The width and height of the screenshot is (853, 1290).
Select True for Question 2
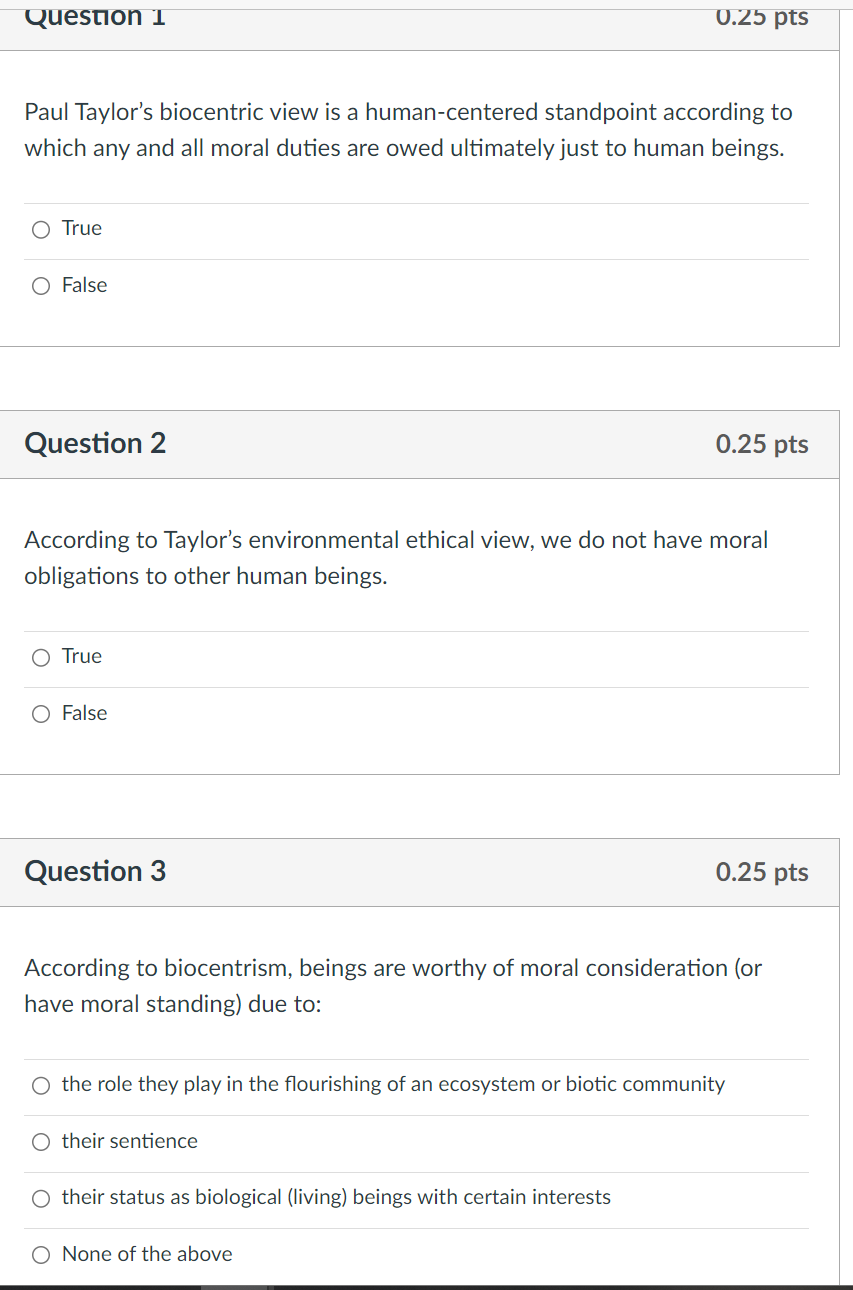point(40,657)
